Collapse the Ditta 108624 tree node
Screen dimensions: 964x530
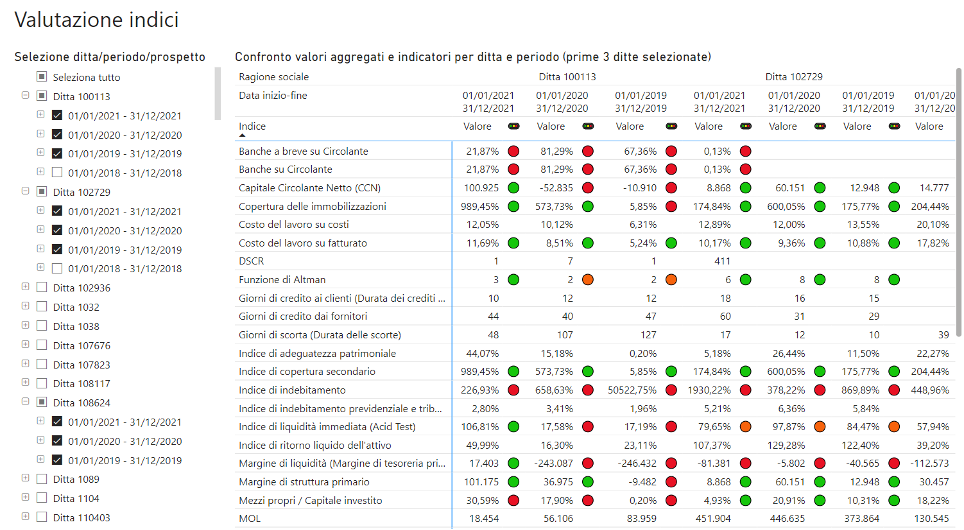click(25, 403)
